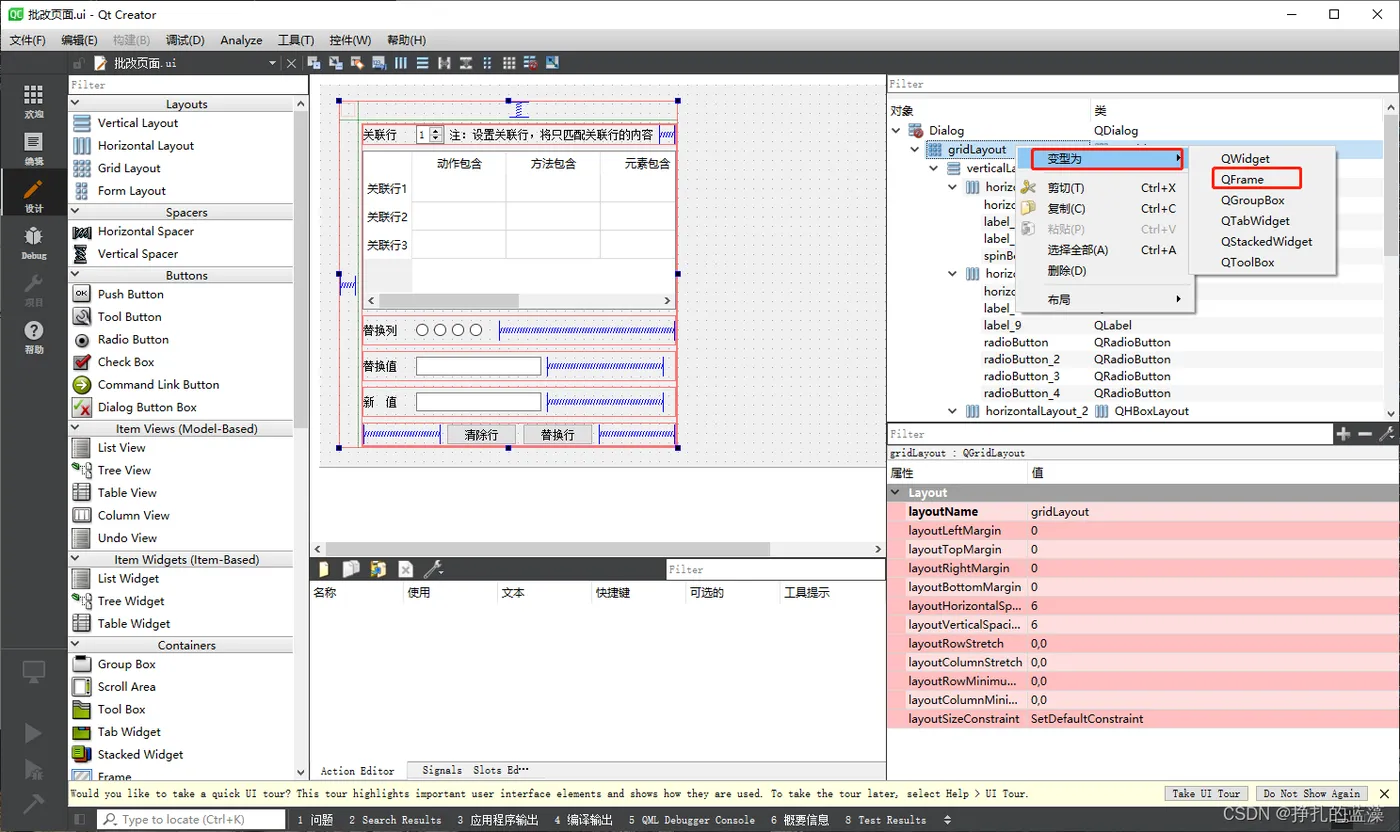
Task: Apply Lay Out Vertically in Splitter
Action: (466, 63)
